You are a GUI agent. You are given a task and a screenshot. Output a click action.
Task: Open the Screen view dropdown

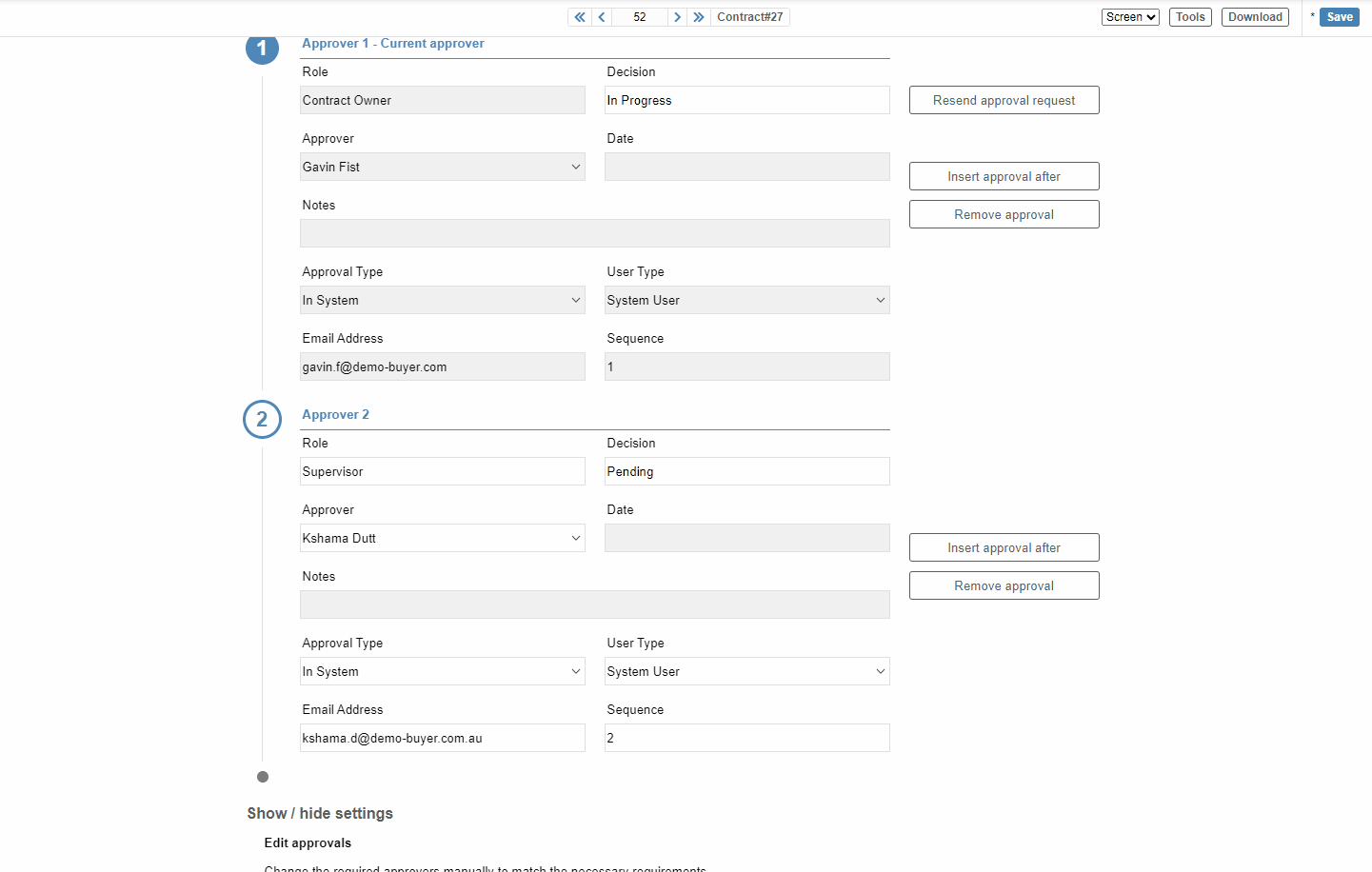[1130, 17]
